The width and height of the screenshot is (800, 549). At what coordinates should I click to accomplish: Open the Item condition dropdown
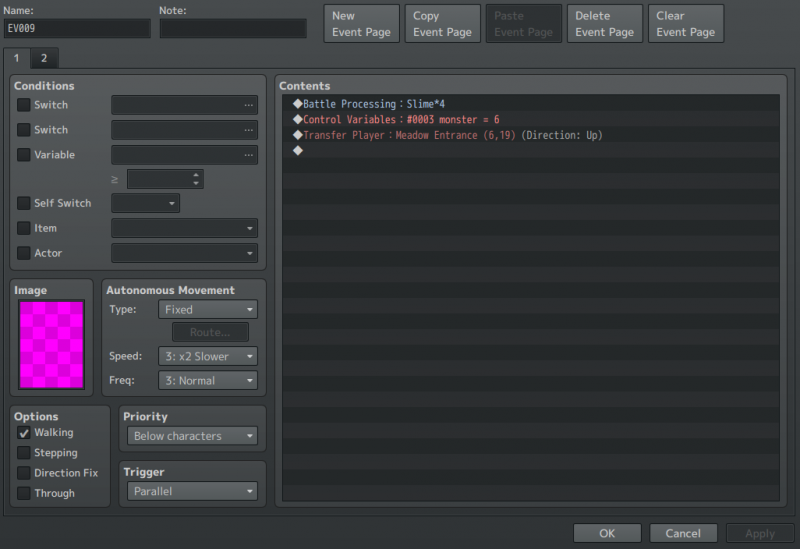(x=184, y=228)
